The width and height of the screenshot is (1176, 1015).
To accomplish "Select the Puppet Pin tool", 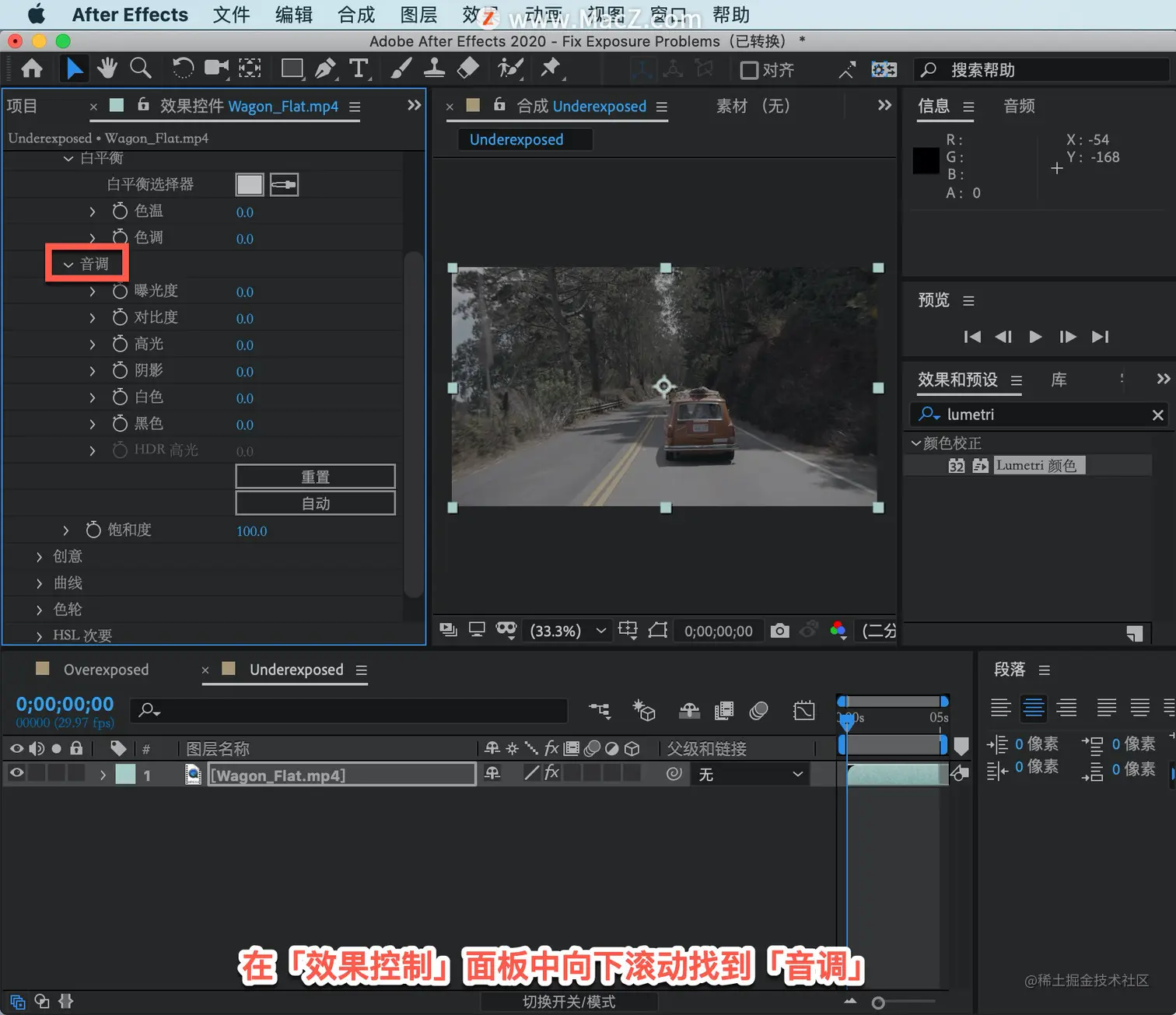I will point(551,68).
